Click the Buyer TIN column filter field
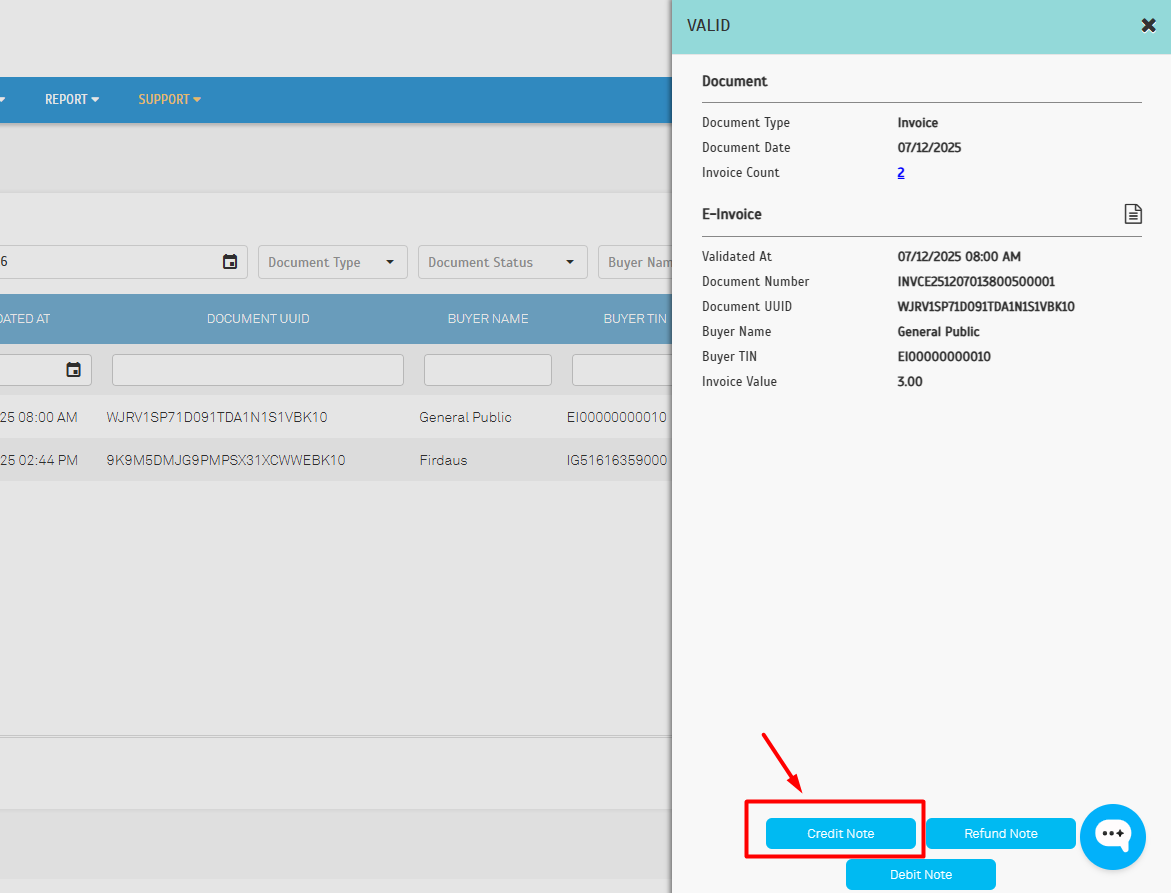 click(620, 370)
